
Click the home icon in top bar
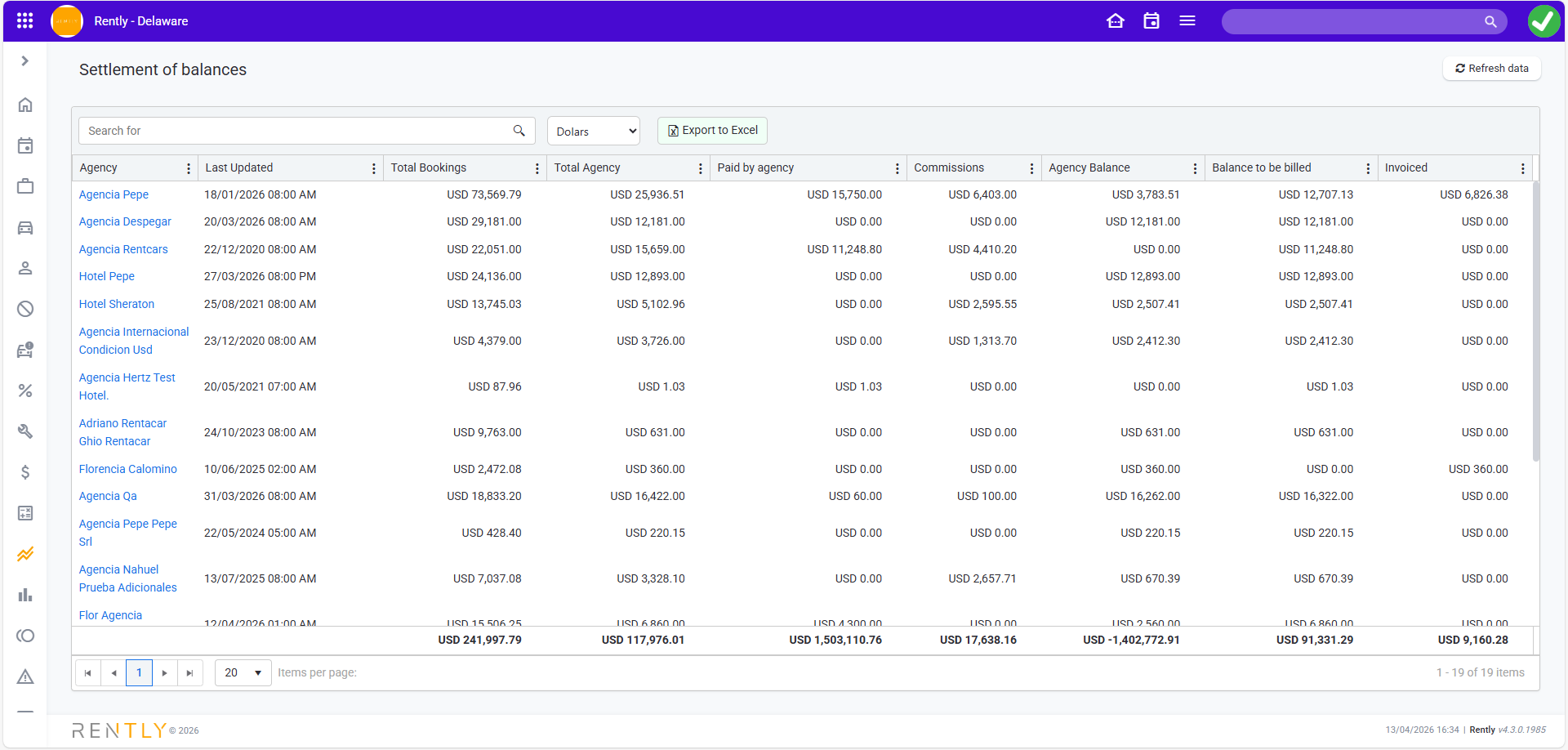pyautogui.click(x=1116, y=21)
